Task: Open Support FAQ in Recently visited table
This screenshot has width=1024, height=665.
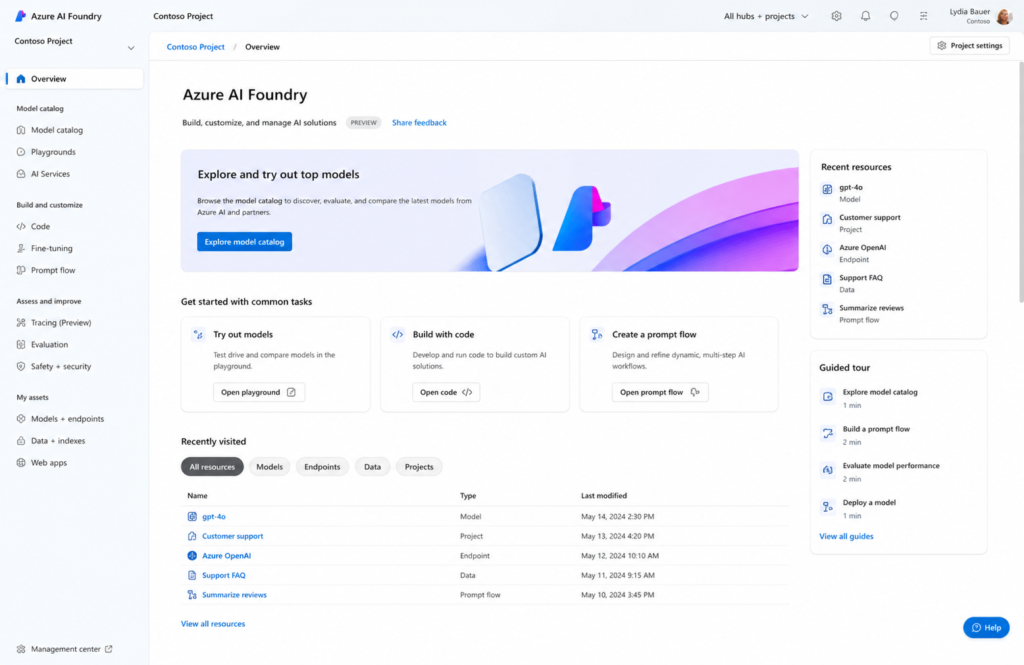Action: click(x=224, y=576)
